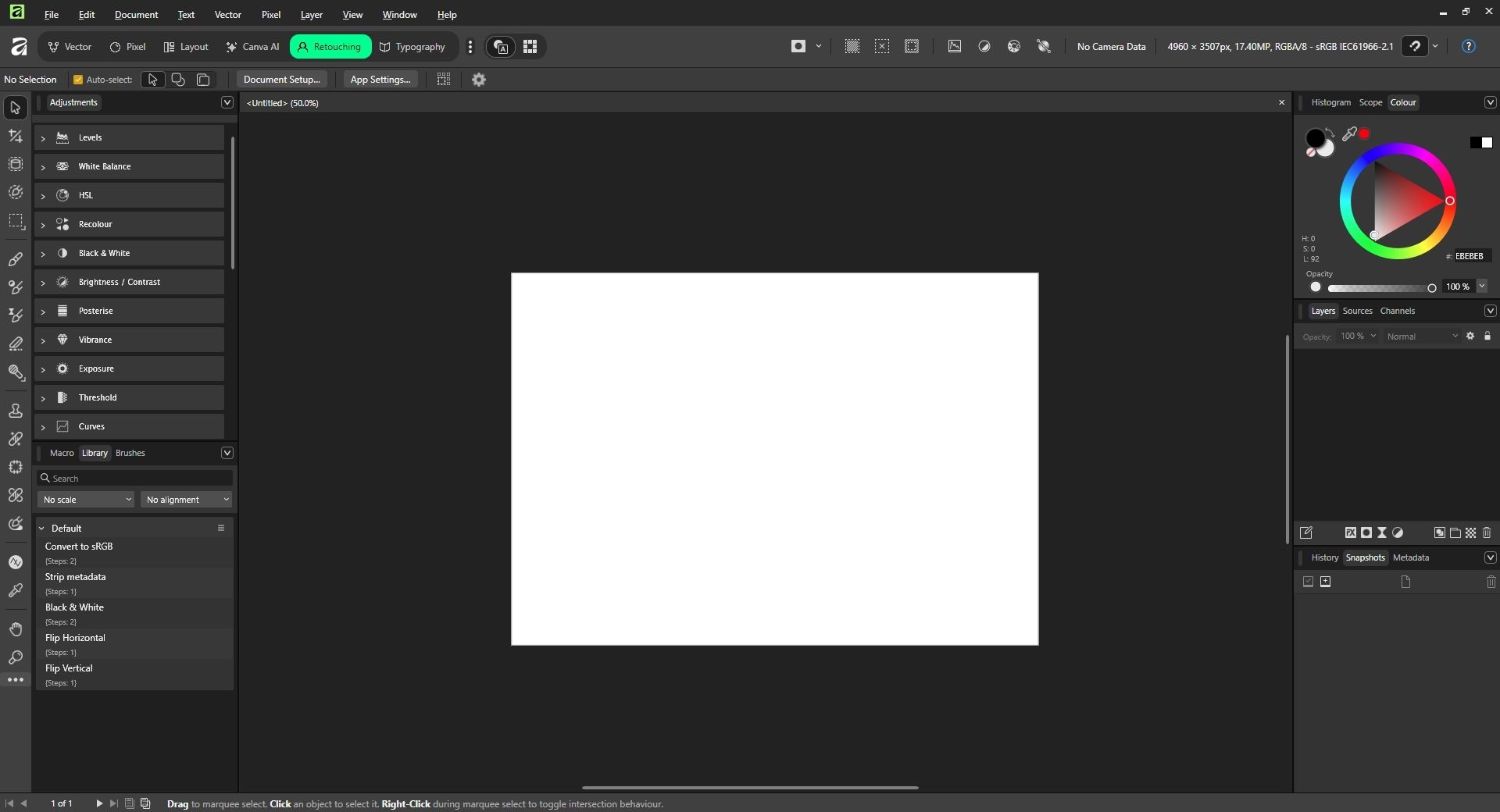Click the snapping magnet icon

(x=1415, y=47)
